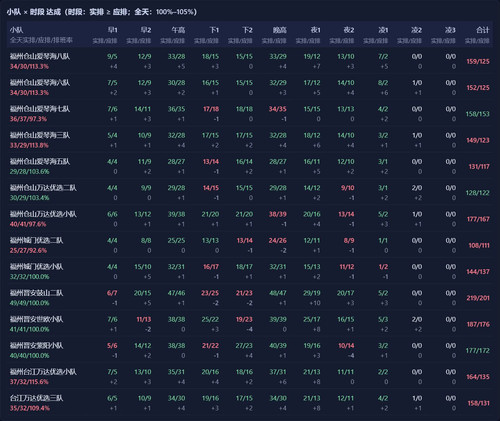Click the all-day rate 49/49/100.0%
The height and width of the screenshot is (421, 500).
[x=30, y=303]
